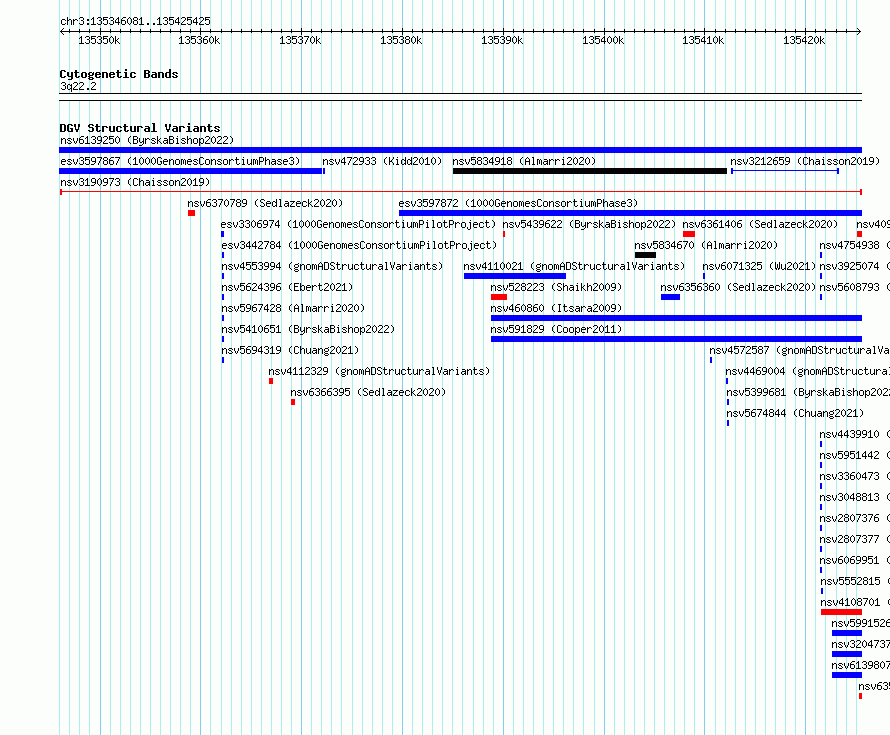Open the nsv472933 (Kidd2010) variant

click(x=382, y=161)
